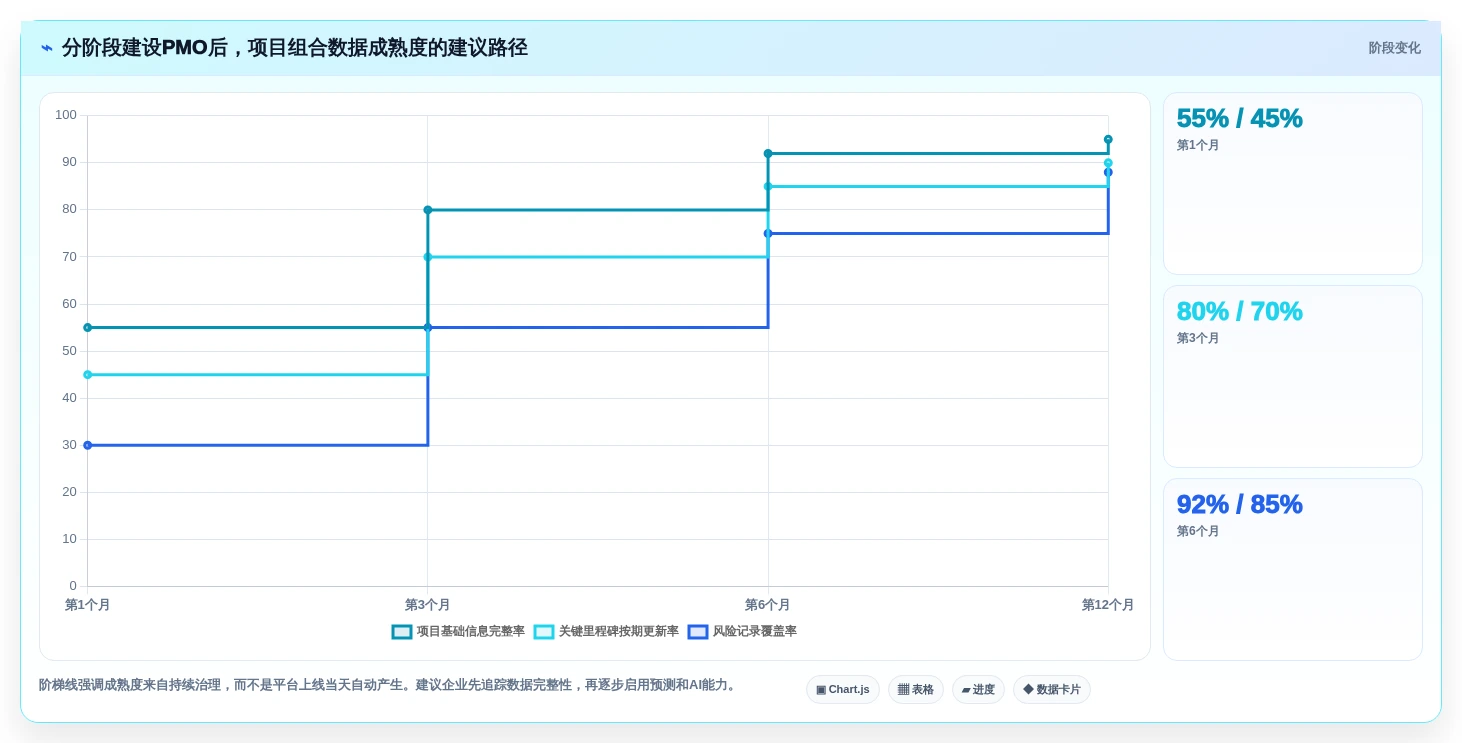Click the 第6个月 label under 92% / 85%

[x=1198, y=531]
